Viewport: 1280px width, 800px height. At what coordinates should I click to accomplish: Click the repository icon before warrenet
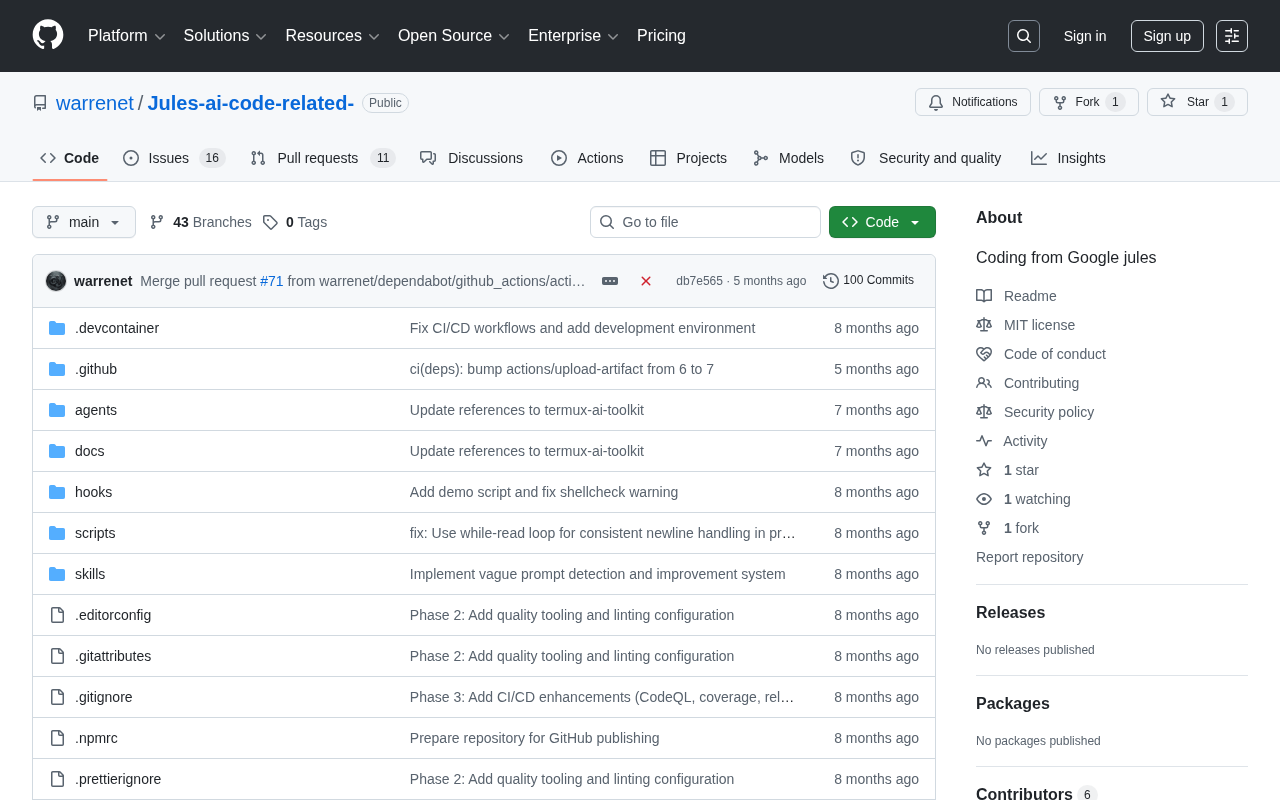click(40, 103)
